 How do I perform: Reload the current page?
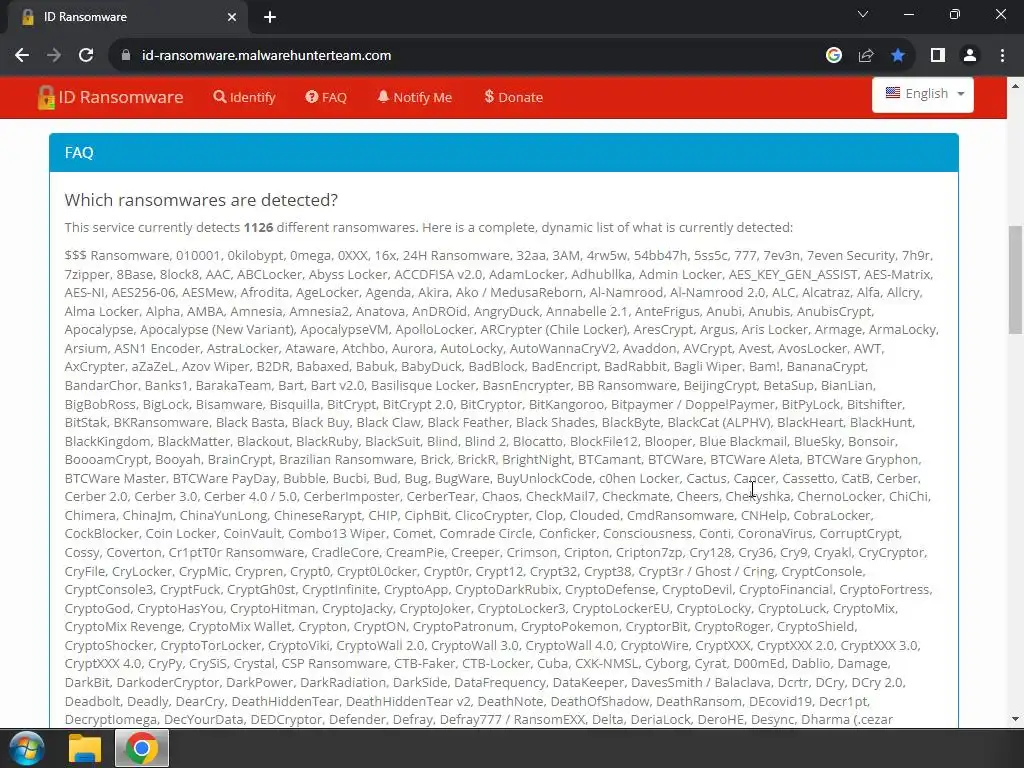pyautogui.click(x=86, y=56)
